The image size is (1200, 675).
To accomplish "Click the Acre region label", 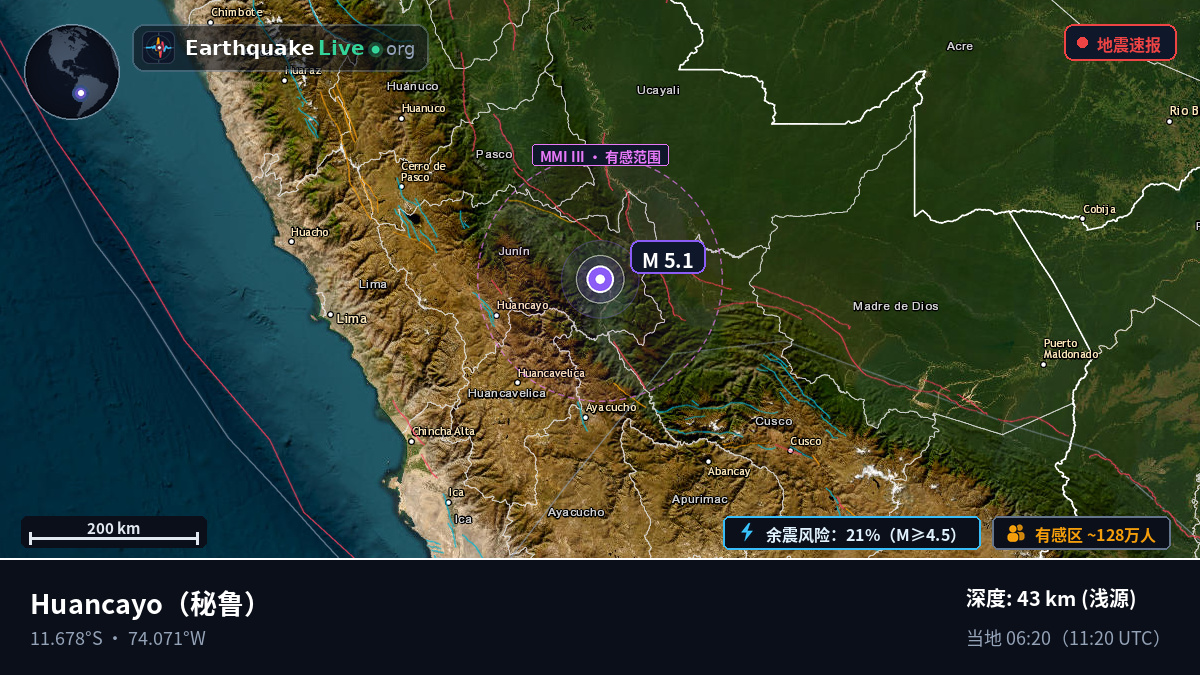I will click(x=960, y=46).
